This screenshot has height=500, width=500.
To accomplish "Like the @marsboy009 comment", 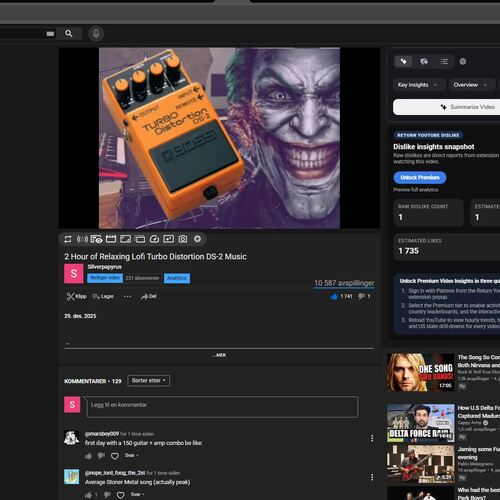I will tap(88, 456).
